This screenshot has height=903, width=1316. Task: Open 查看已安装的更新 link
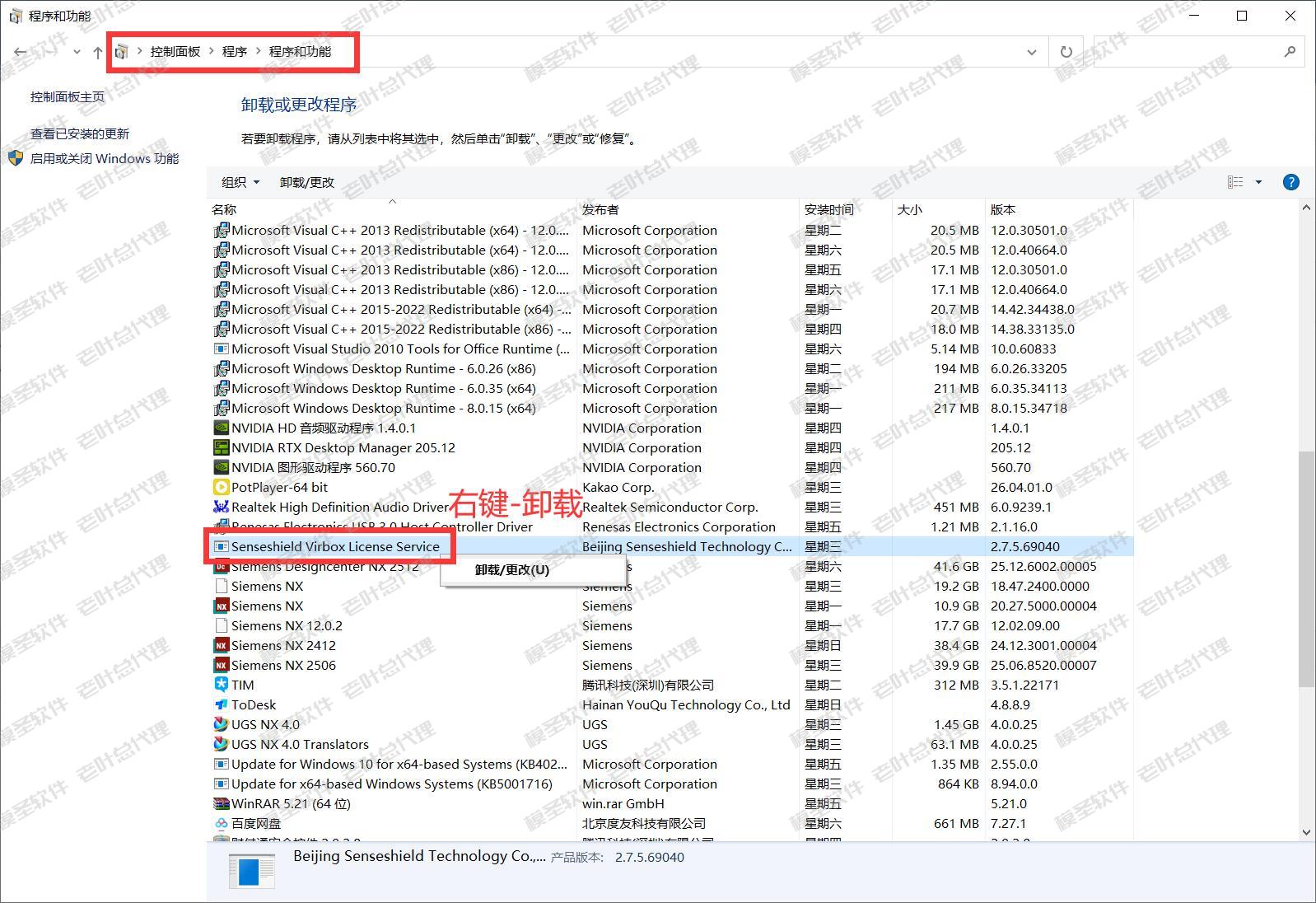(80, 133)
